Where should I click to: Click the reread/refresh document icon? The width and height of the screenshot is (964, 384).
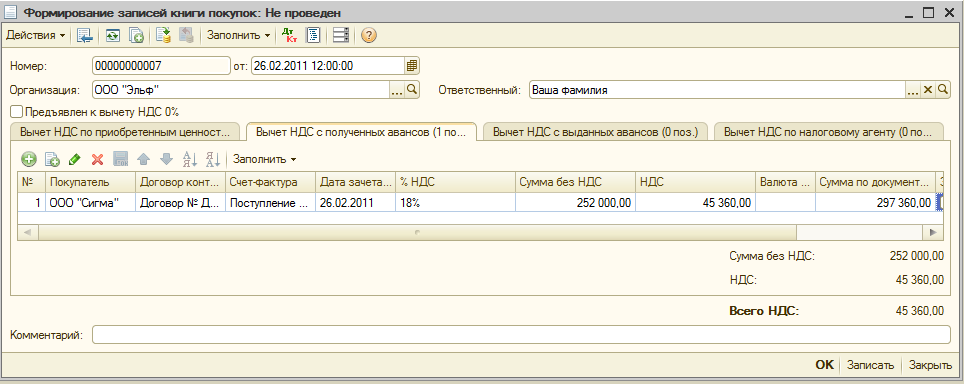coord(112,36)
